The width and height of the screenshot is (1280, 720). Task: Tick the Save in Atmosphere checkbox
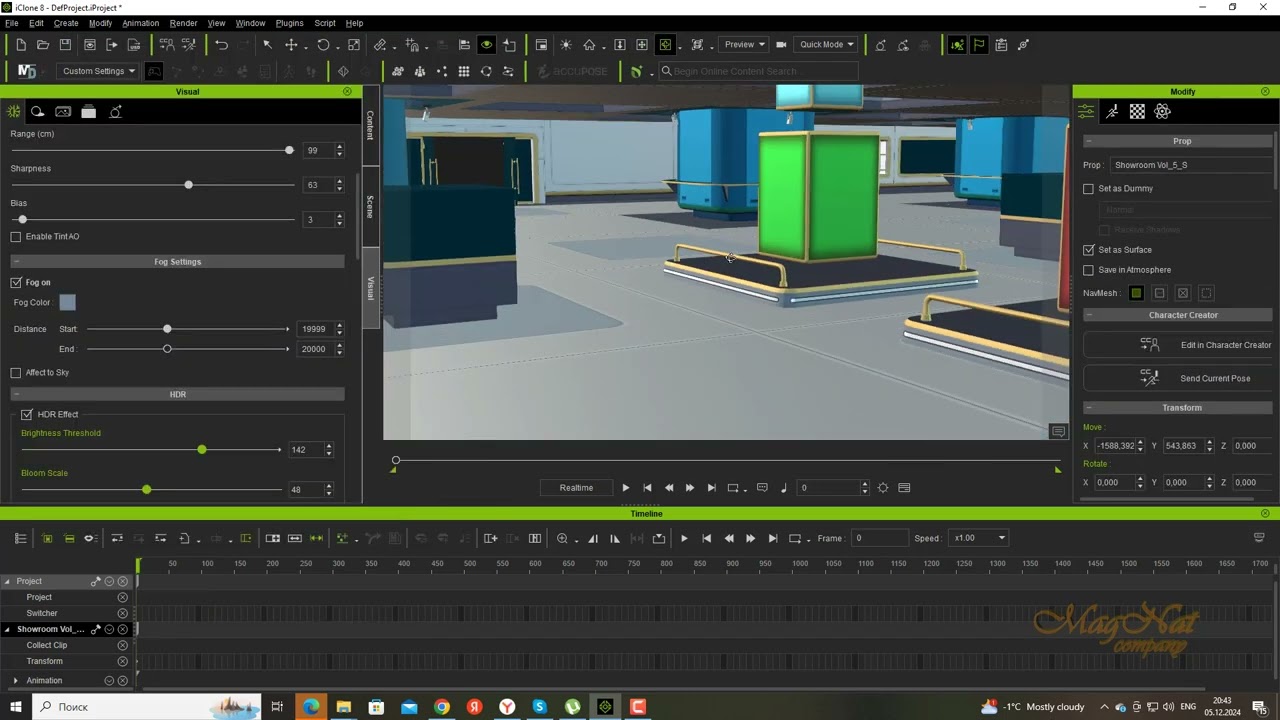(x=1089, y=270)
